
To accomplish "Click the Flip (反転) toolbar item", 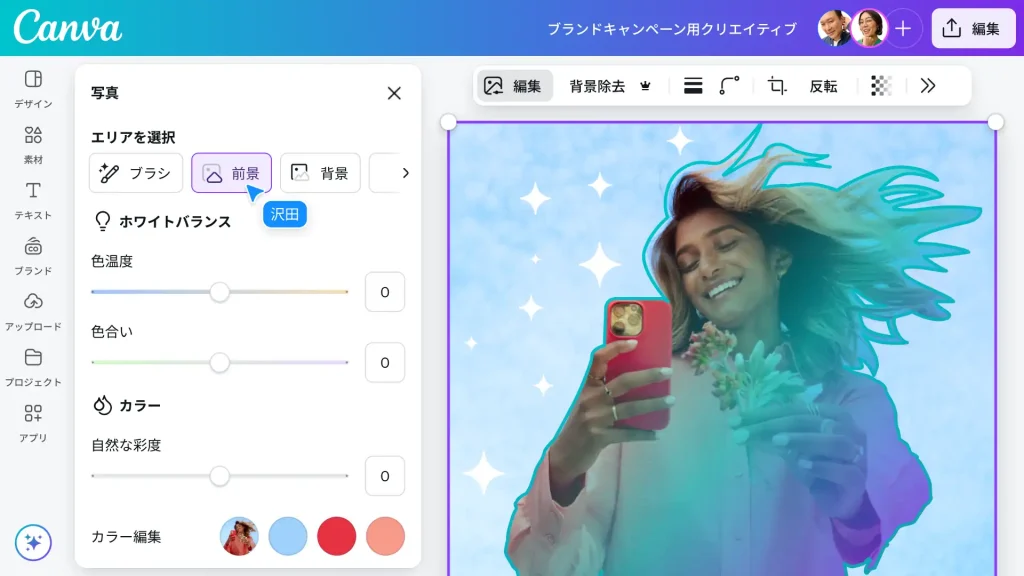I will click(x=823, y=86).
